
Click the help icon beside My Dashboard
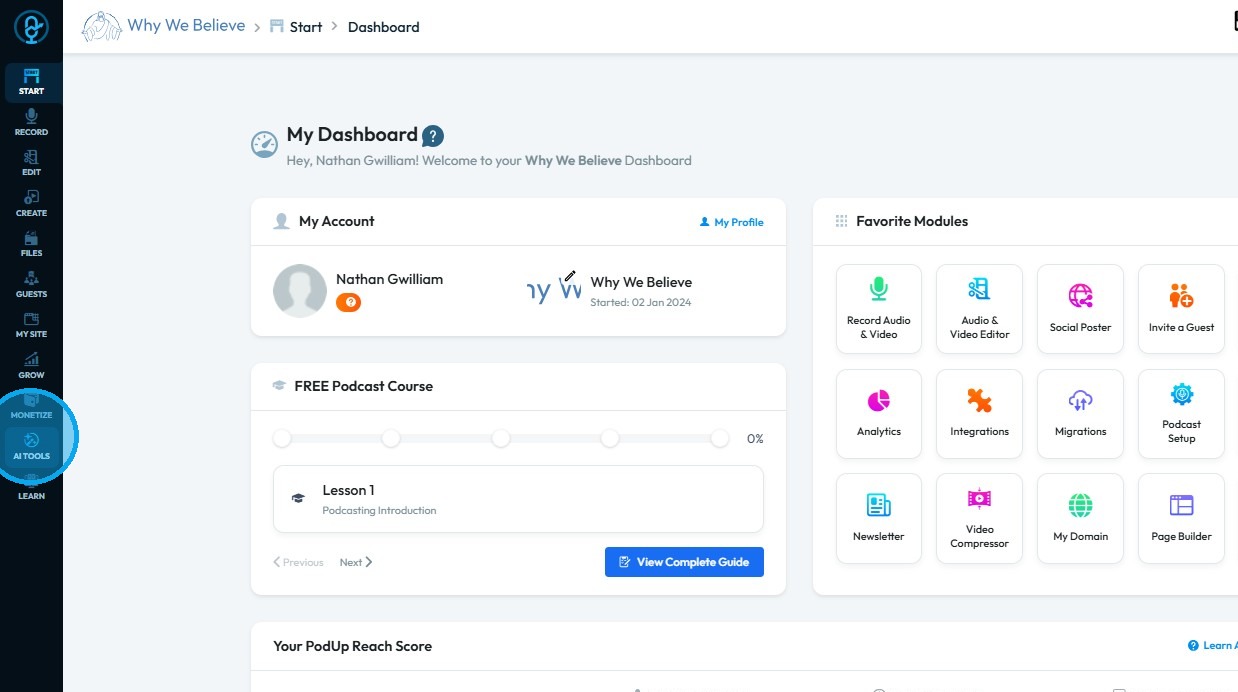433,136
